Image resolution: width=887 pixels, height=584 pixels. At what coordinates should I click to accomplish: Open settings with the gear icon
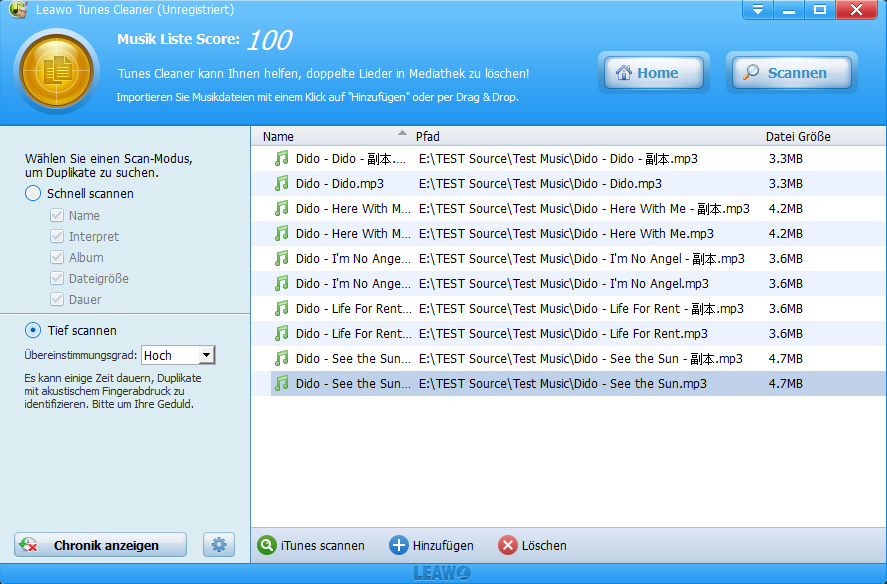pos(219,545)
